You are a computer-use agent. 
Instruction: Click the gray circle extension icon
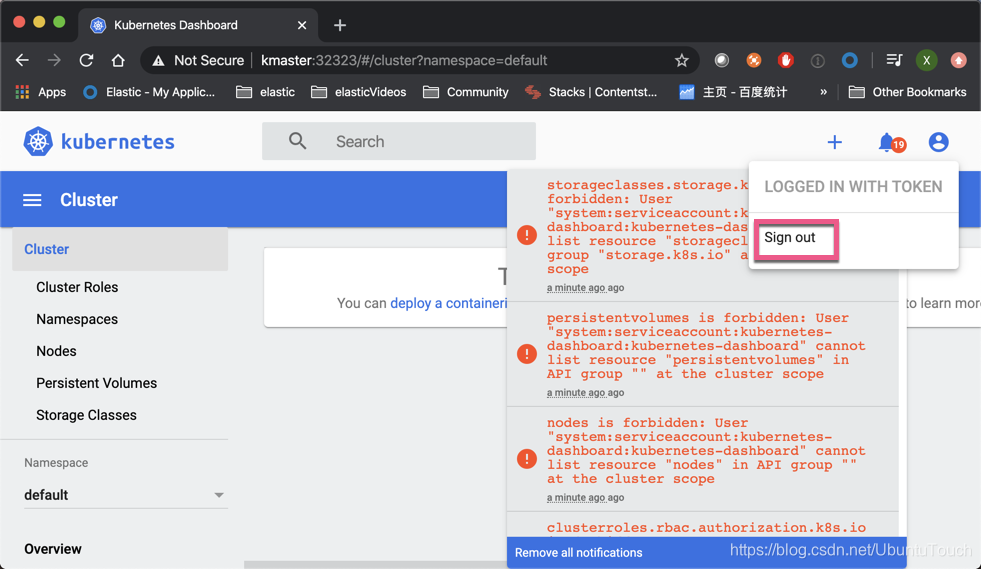[x=722, y=60]
